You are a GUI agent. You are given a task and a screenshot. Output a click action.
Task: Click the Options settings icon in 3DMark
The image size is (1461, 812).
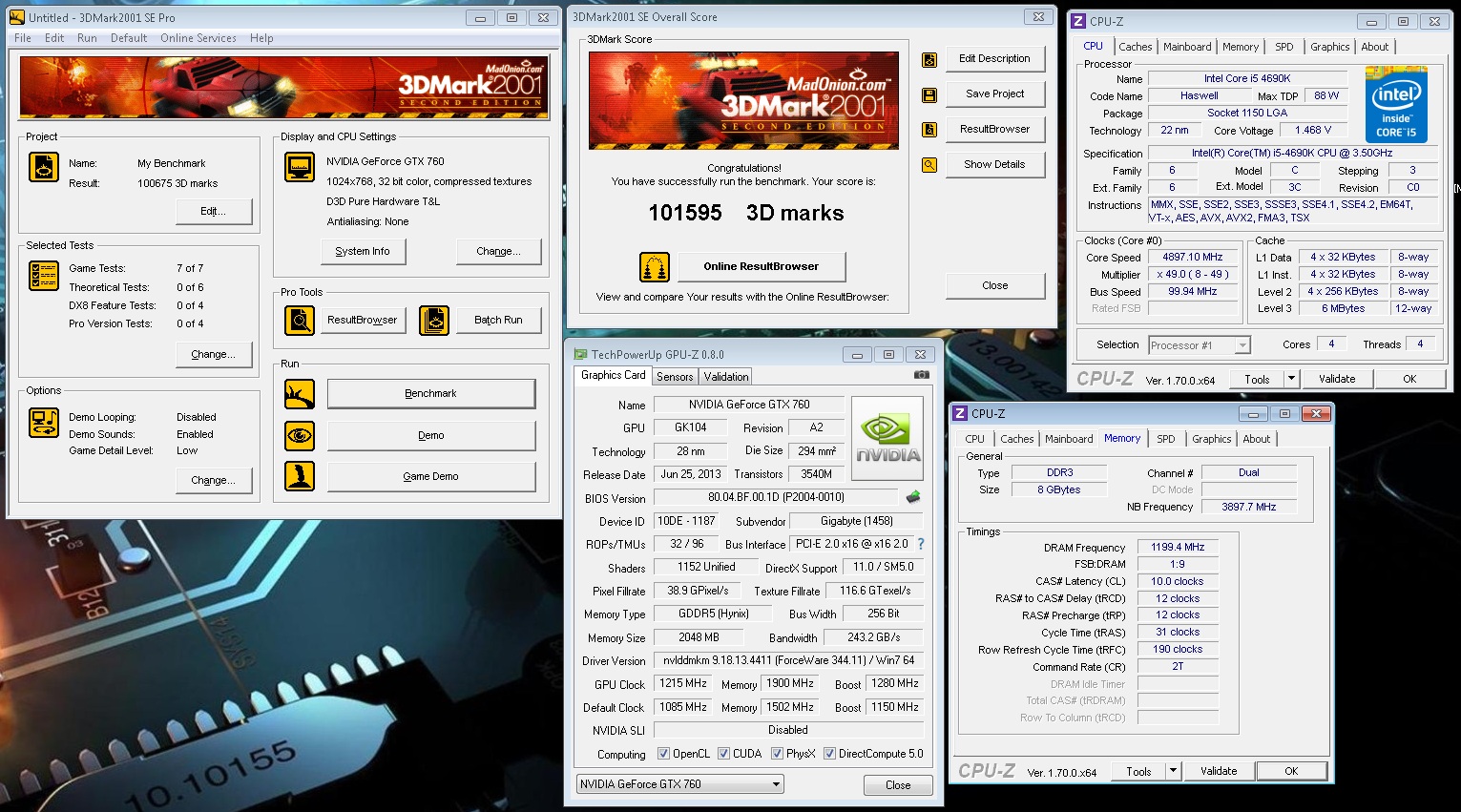click(44, 423)
